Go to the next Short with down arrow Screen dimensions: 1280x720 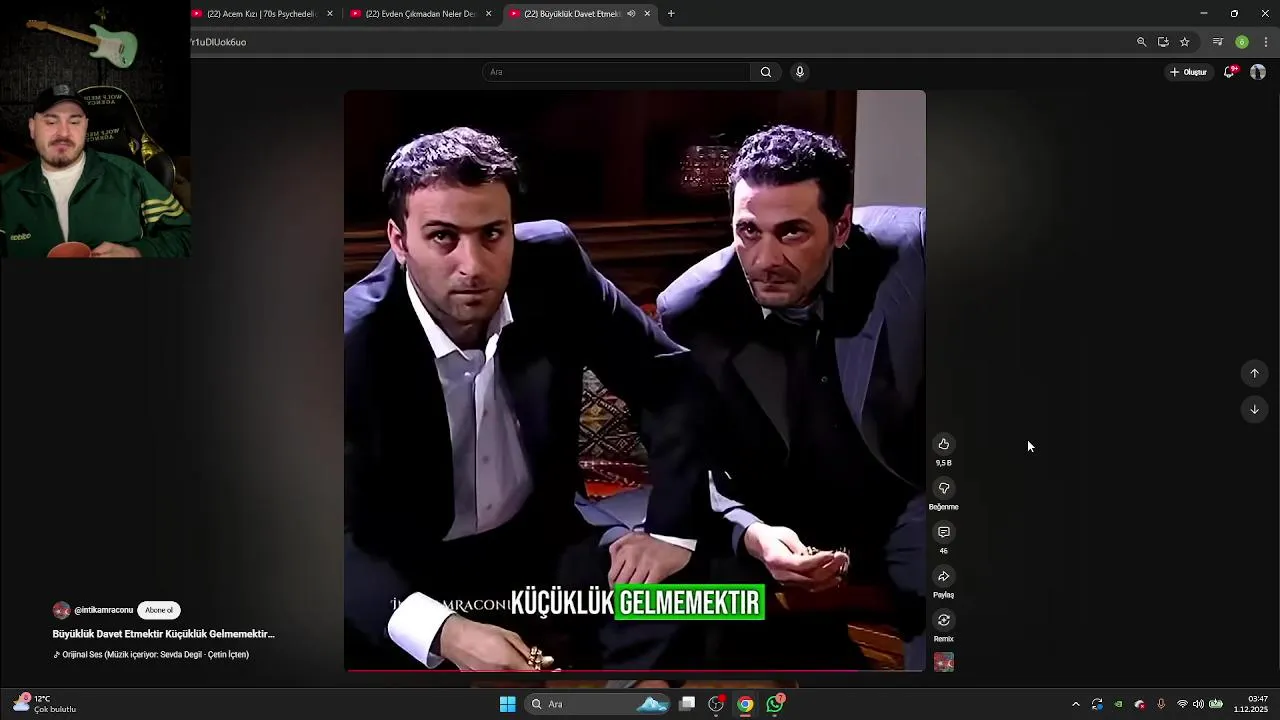(1254, 409)
